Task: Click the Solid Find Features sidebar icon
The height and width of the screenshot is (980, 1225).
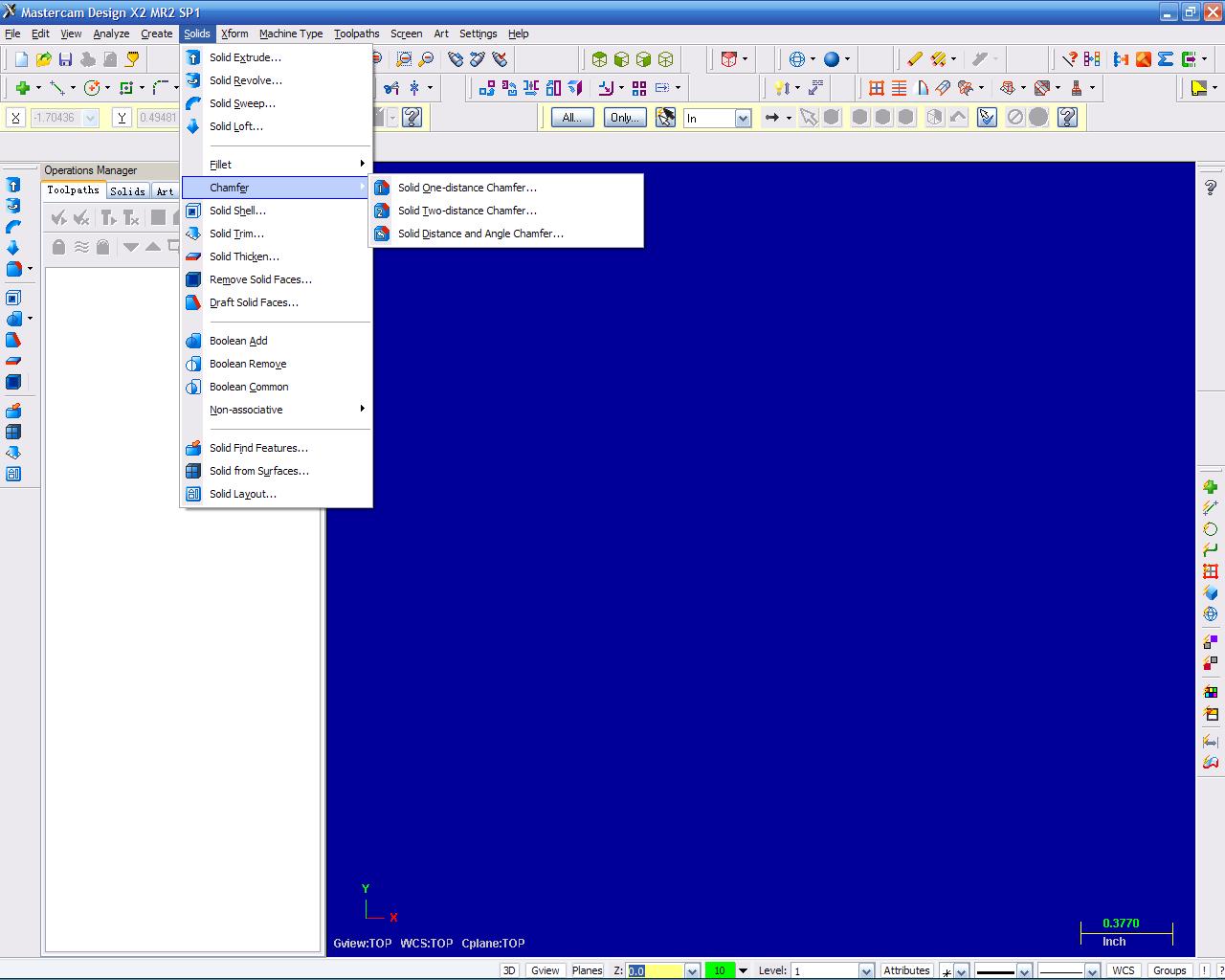Action: 13,411
